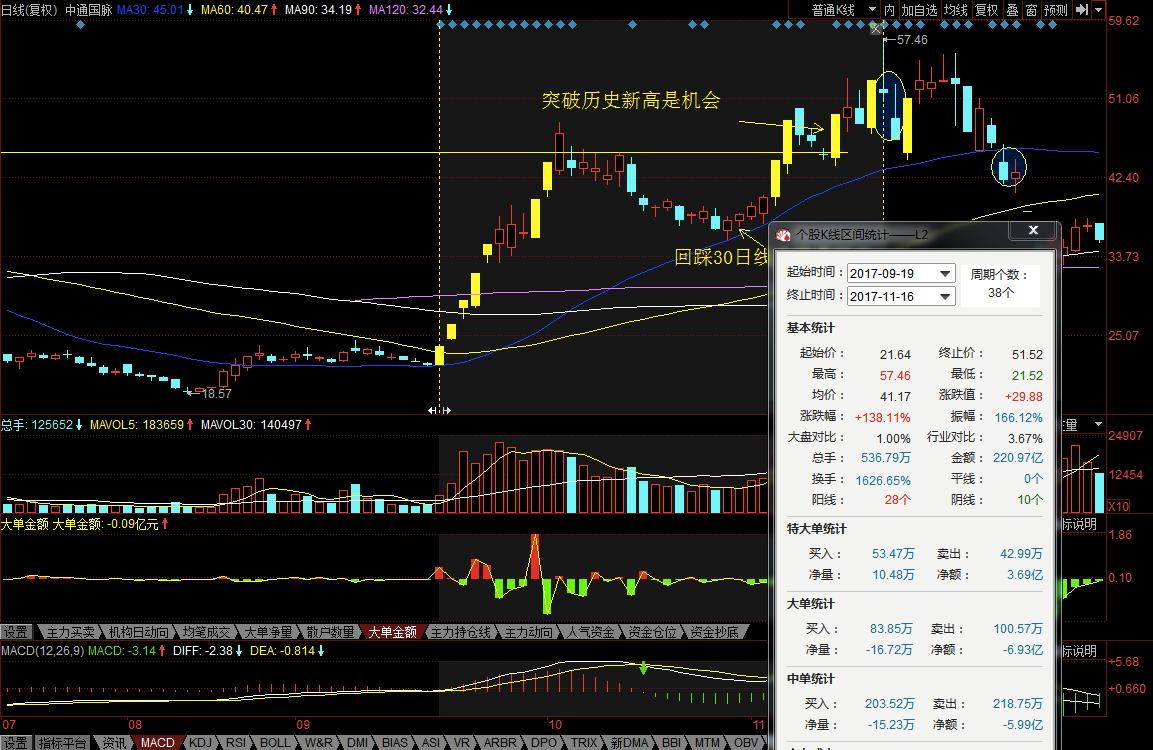Toggle the 均线 moving average display
The width and height of the screenshot is (1153, 750).
click(x=957, y=10)
